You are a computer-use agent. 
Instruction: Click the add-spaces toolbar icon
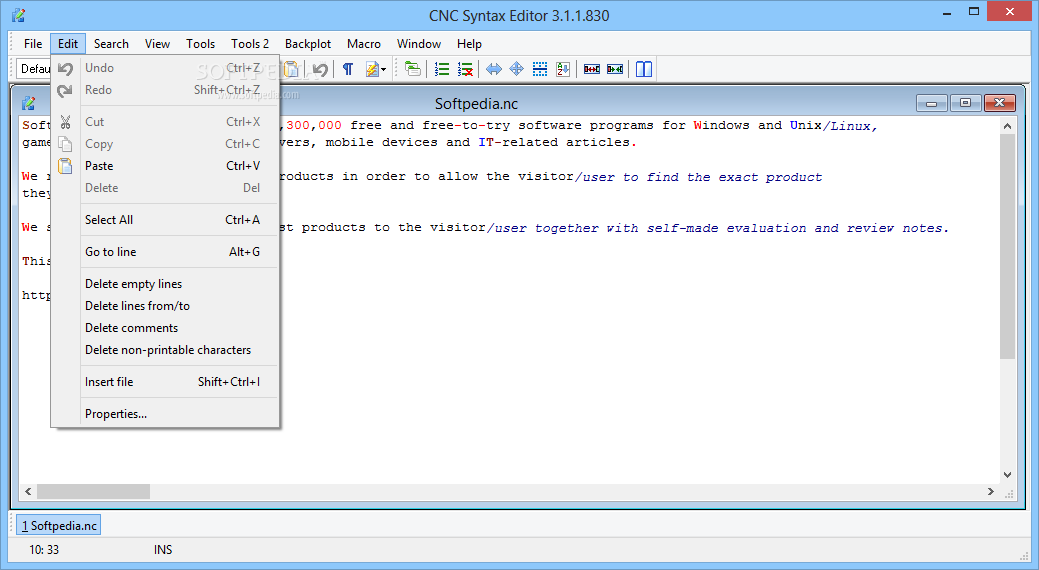[592, 69]
